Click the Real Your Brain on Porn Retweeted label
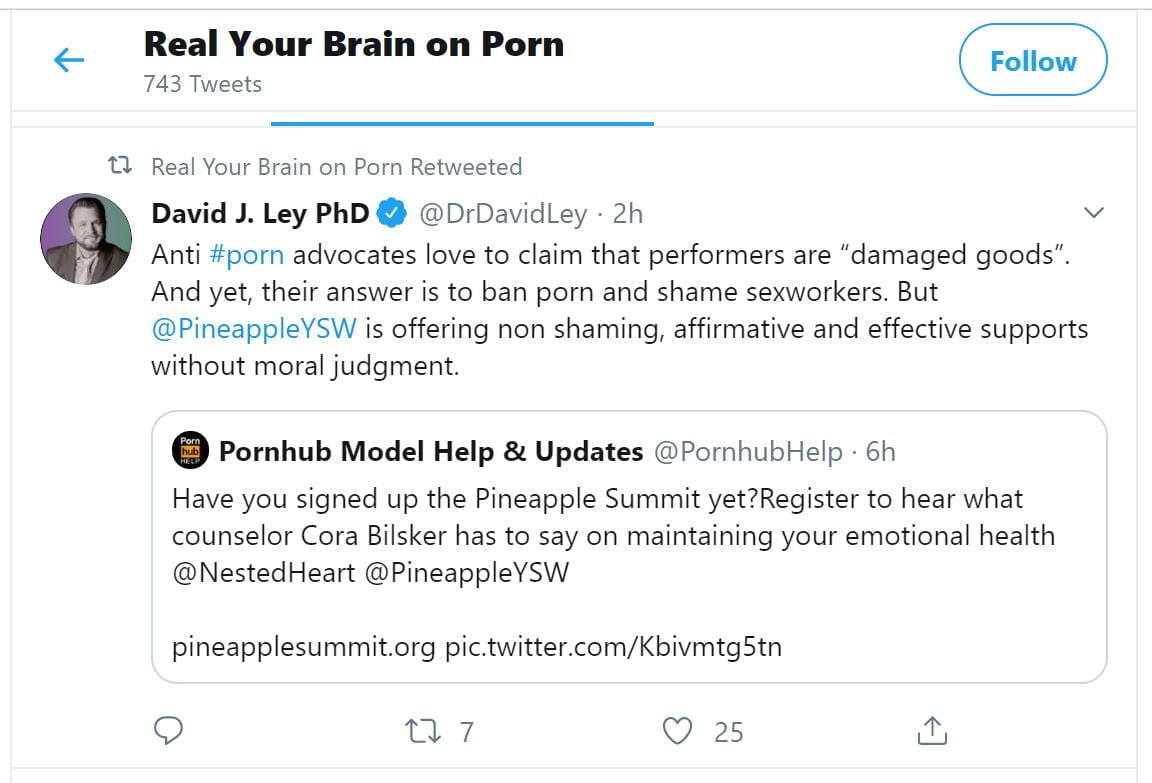 (336, 166)
